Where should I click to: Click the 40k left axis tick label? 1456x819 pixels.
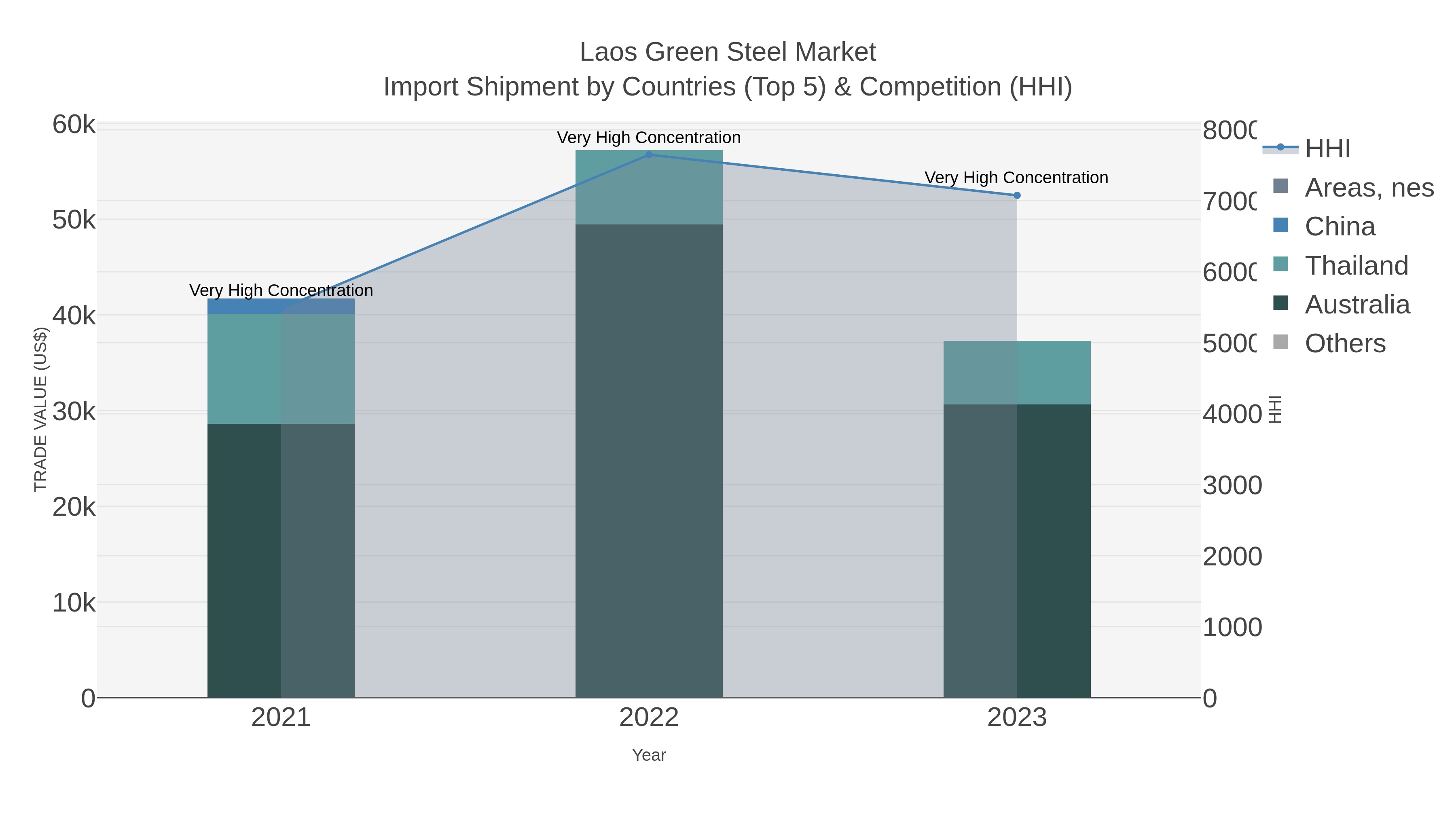tap(74, 316)
